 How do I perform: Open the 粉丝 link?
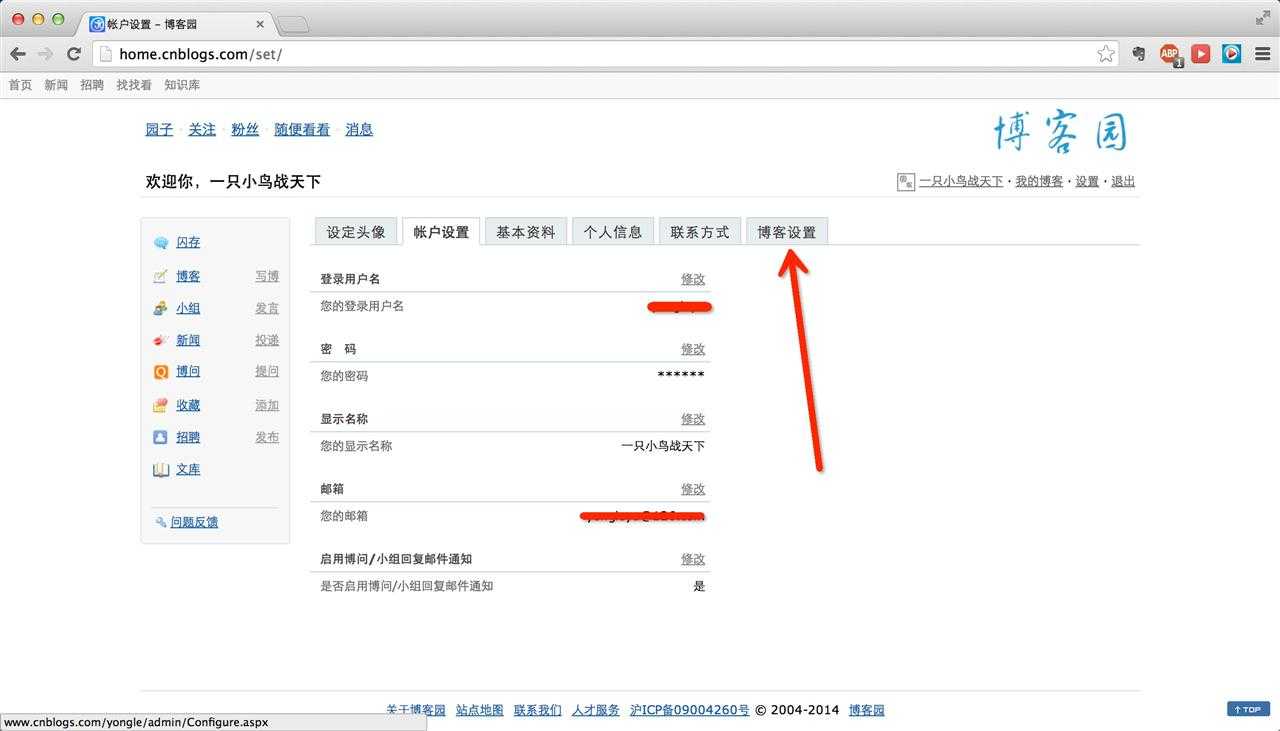tap(245, 130)
